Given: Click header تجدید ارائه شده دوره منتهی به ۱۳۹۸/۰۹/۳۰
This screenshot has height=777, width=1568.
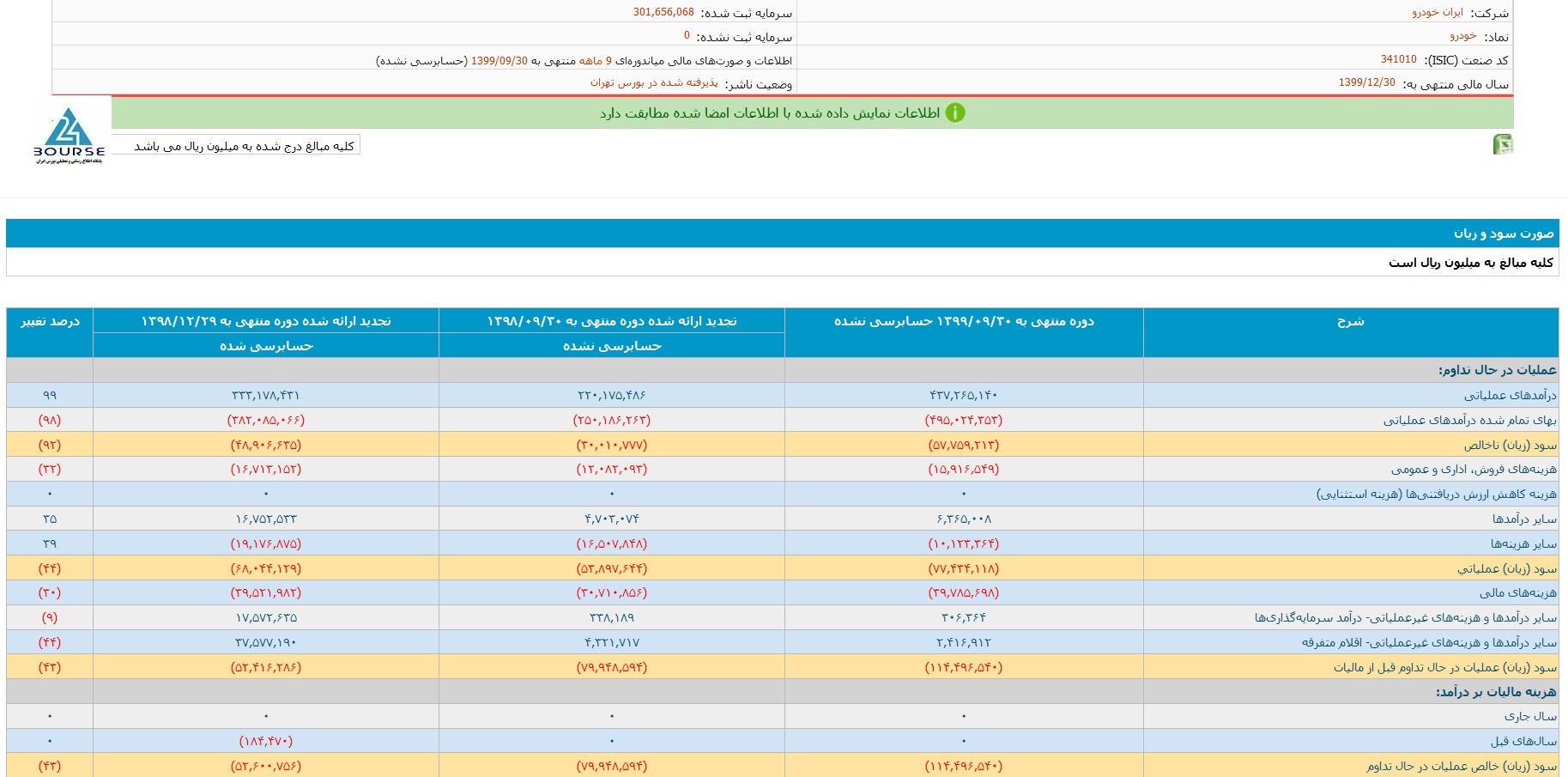Looking at the screenshot, I should tap(612, 320).
